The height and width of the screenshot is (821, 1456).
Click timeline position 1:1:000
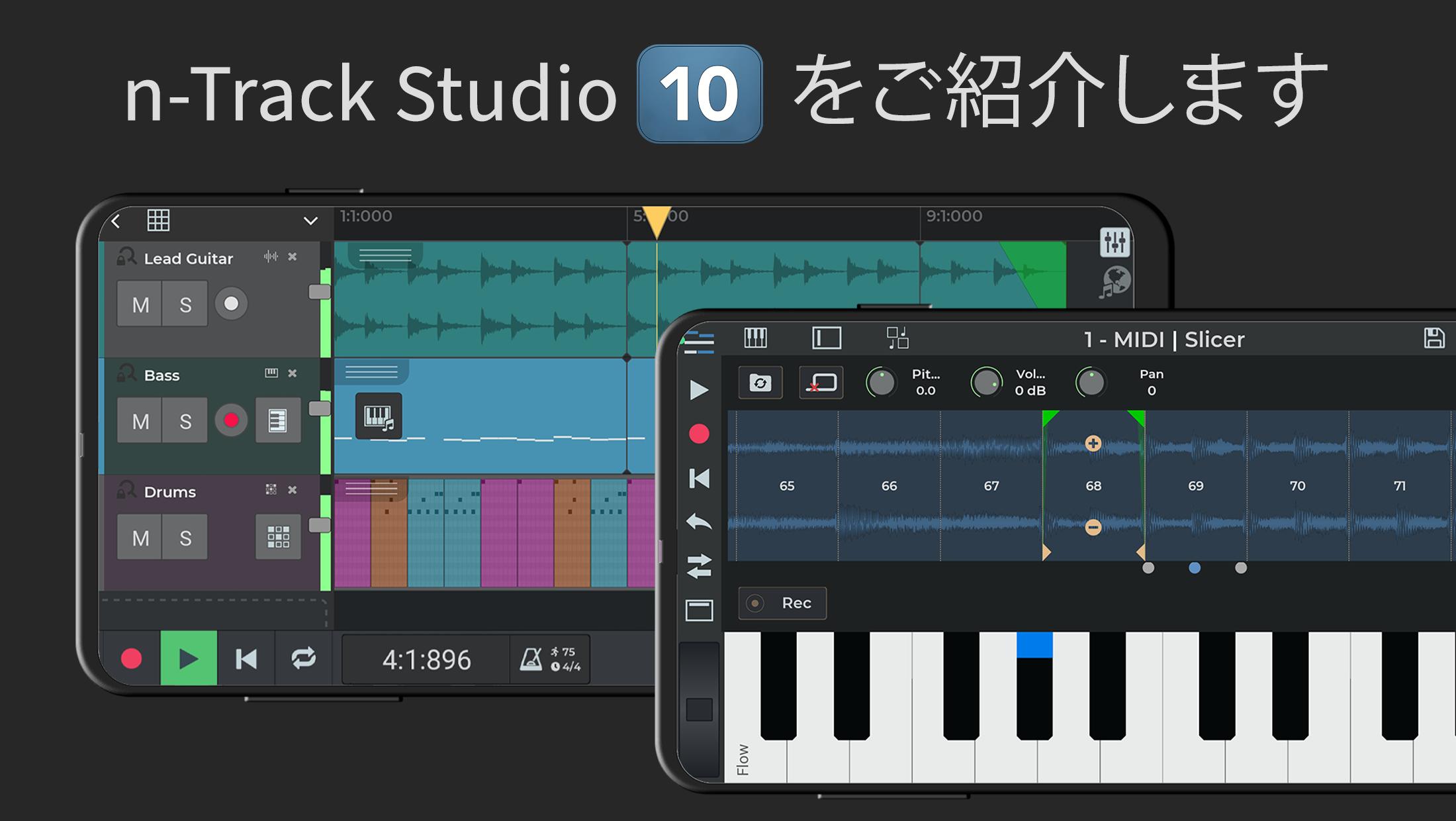[366, 217]
